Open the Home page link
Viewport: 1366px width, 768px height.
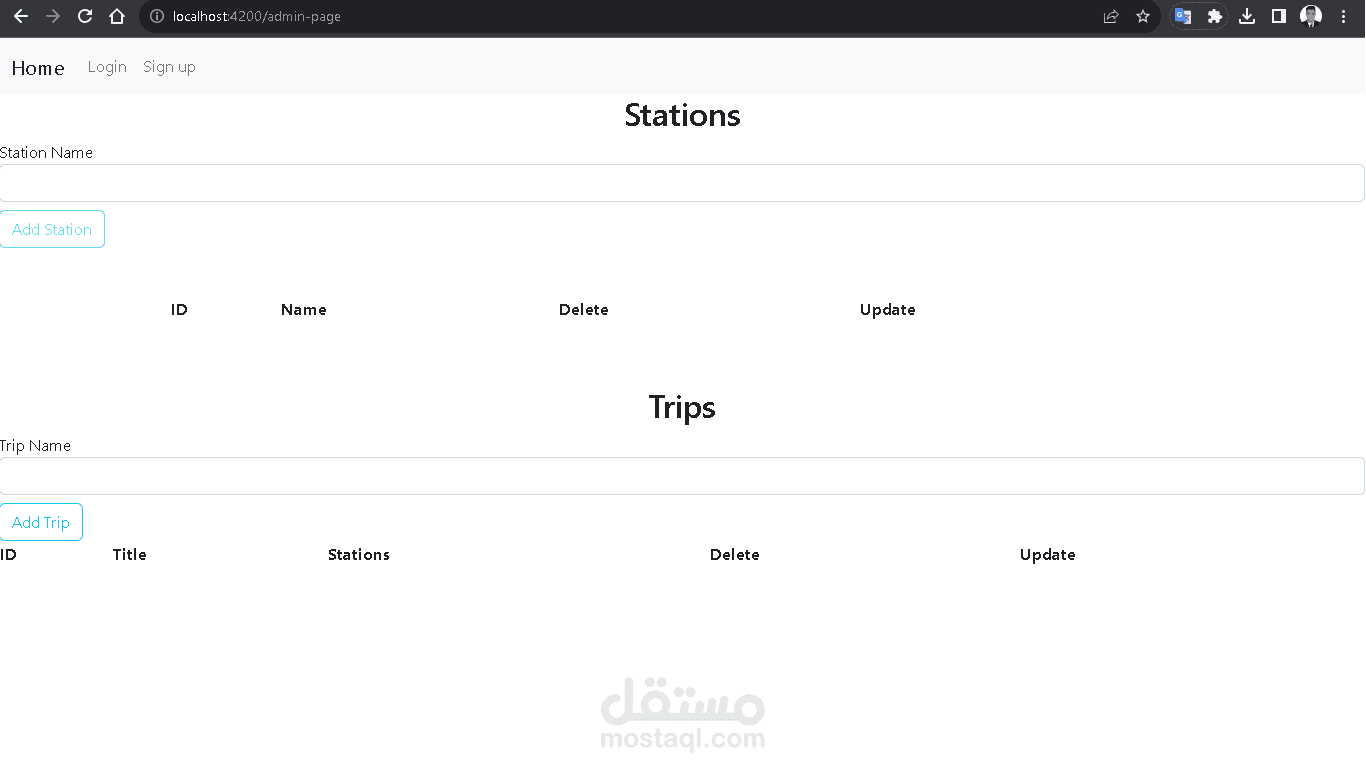tap(38, 68)
